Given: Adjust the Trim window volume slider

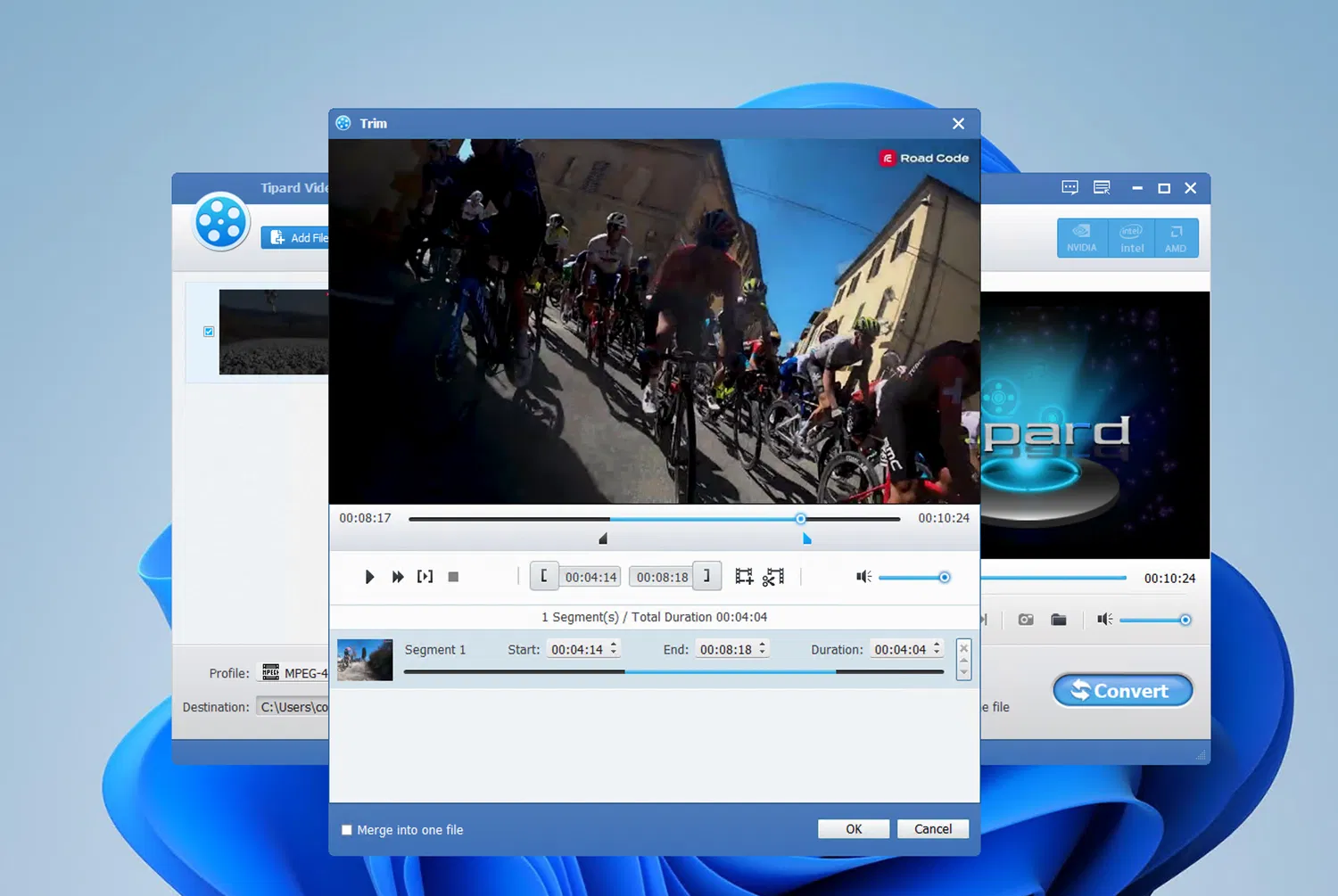Looking at the screenshot, I should point(914,577).
